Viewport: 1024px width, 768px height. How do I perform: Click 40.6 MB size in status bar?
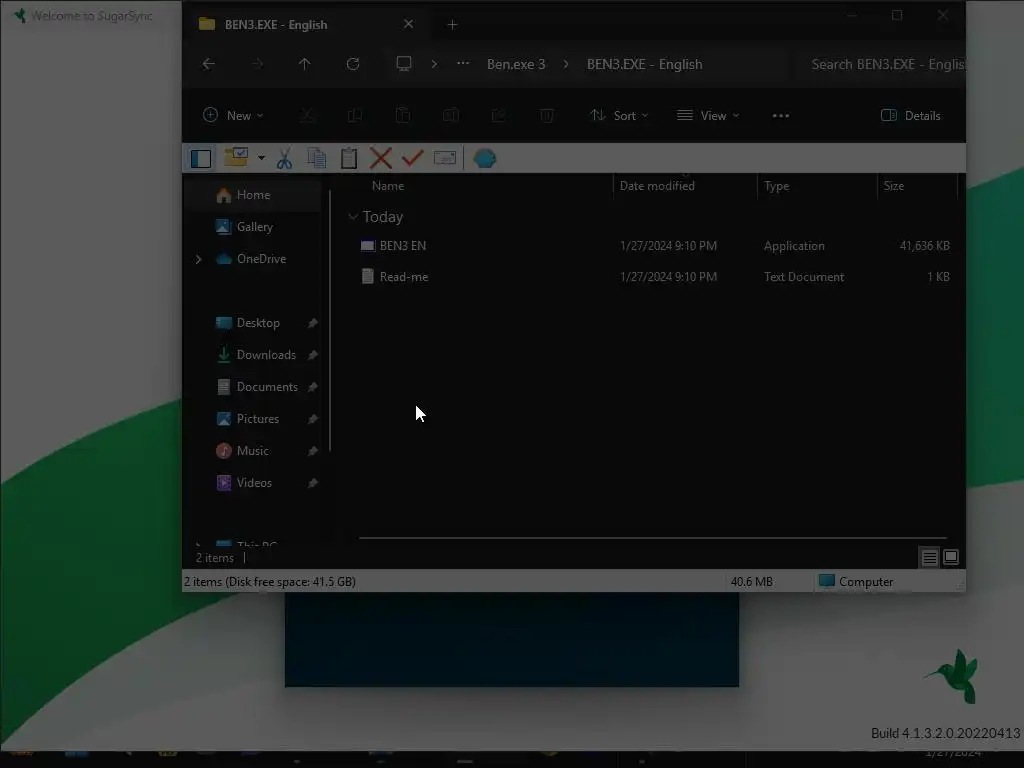(x=752, y=581)
